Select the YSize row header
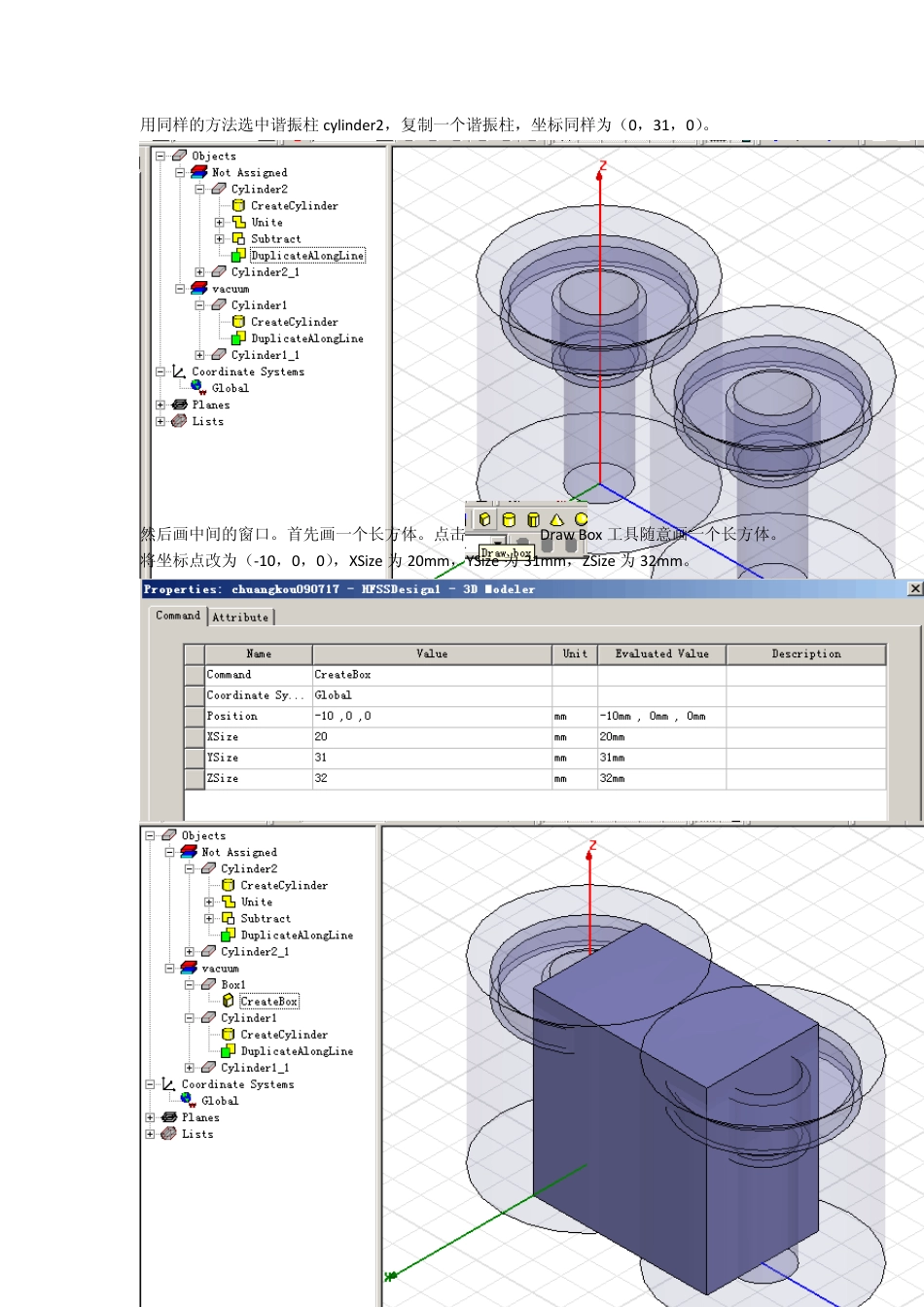 pos(195,758)
